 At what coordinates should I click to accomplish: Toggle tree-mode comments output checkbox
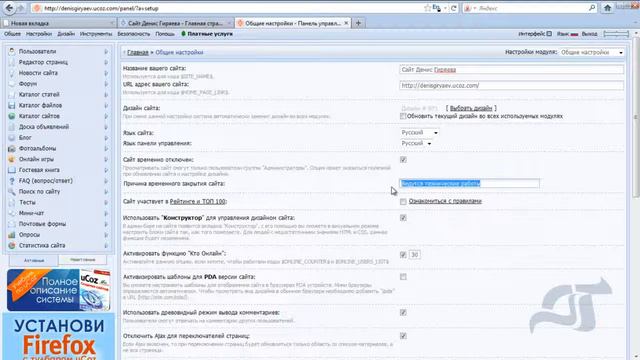point(403,313)
